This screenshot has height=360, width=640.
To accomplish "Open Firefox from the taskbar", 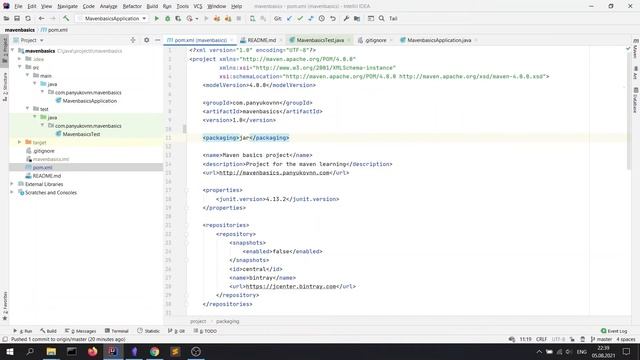I will (x=93, y=351).
